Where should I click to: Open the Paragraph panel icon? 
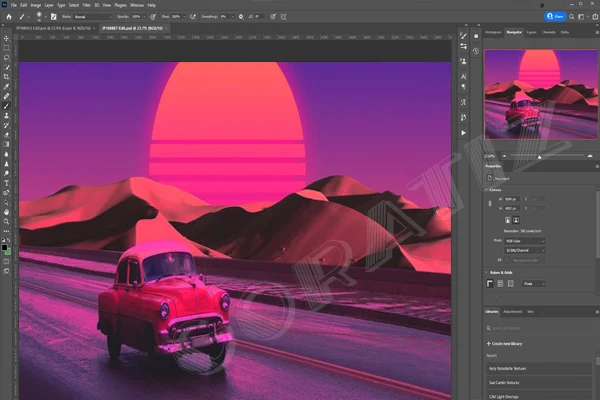[x=463, y=87]
